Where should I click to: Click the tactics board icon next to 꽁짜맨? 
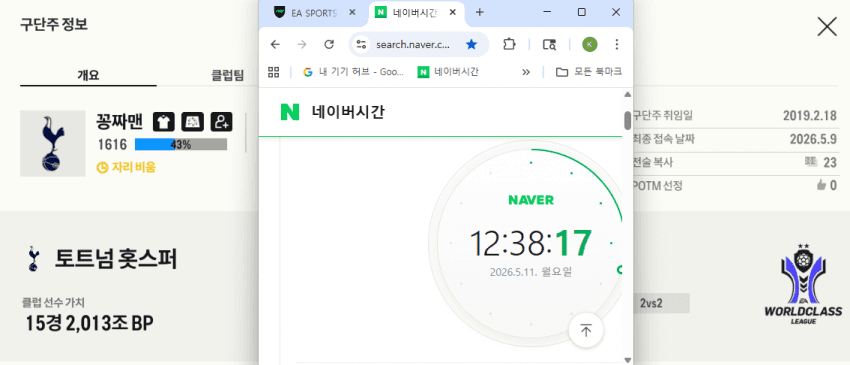[192, 121]
